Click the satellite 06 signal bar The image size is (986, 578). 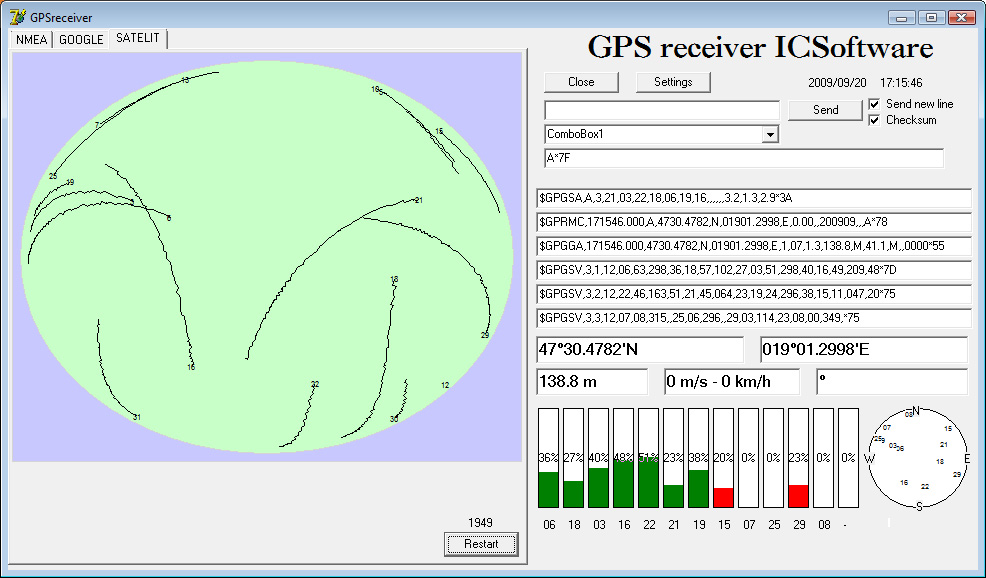[548, 458]
